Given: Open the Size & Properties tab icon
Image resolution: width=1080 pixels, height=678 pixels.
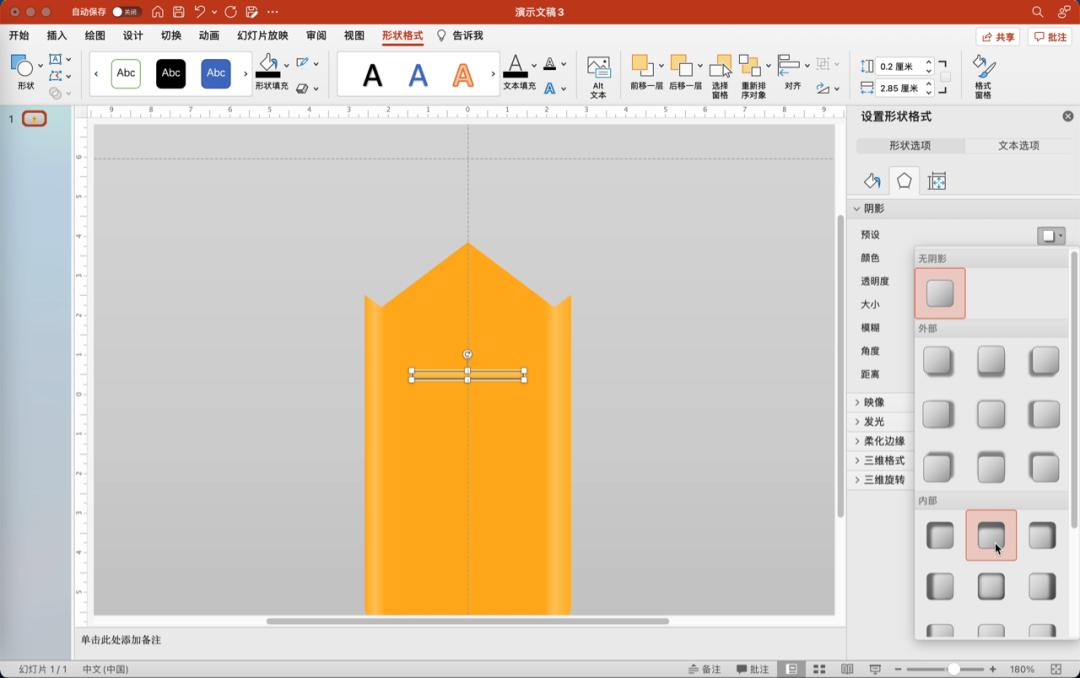Looking at the screenshot, I should click(937, 181).
